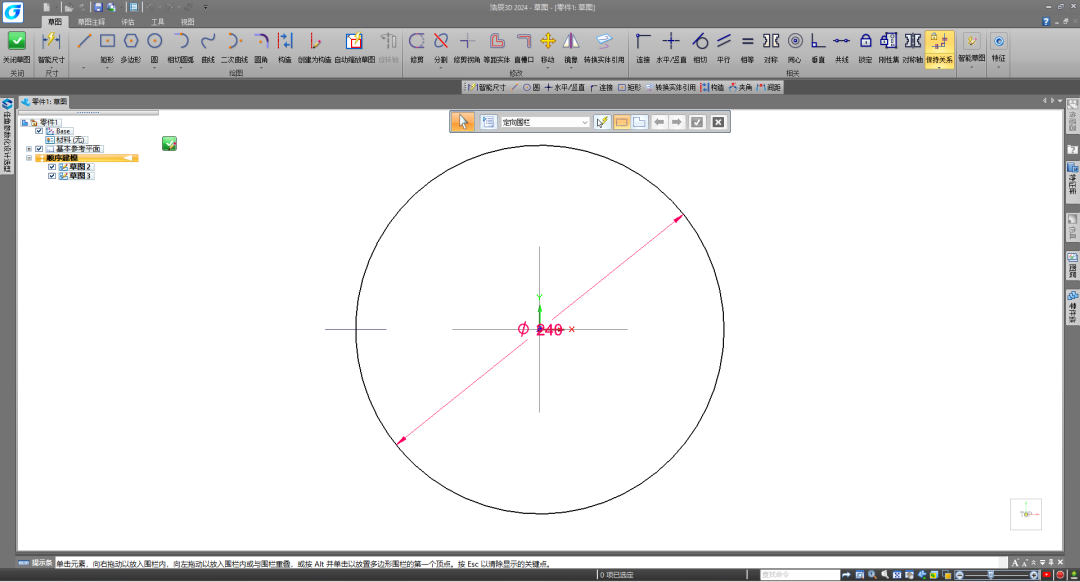This screenshot has height=582, width=1080.
Task: Switch to the 工具 ribbon tab
Action: click(157, 22)
